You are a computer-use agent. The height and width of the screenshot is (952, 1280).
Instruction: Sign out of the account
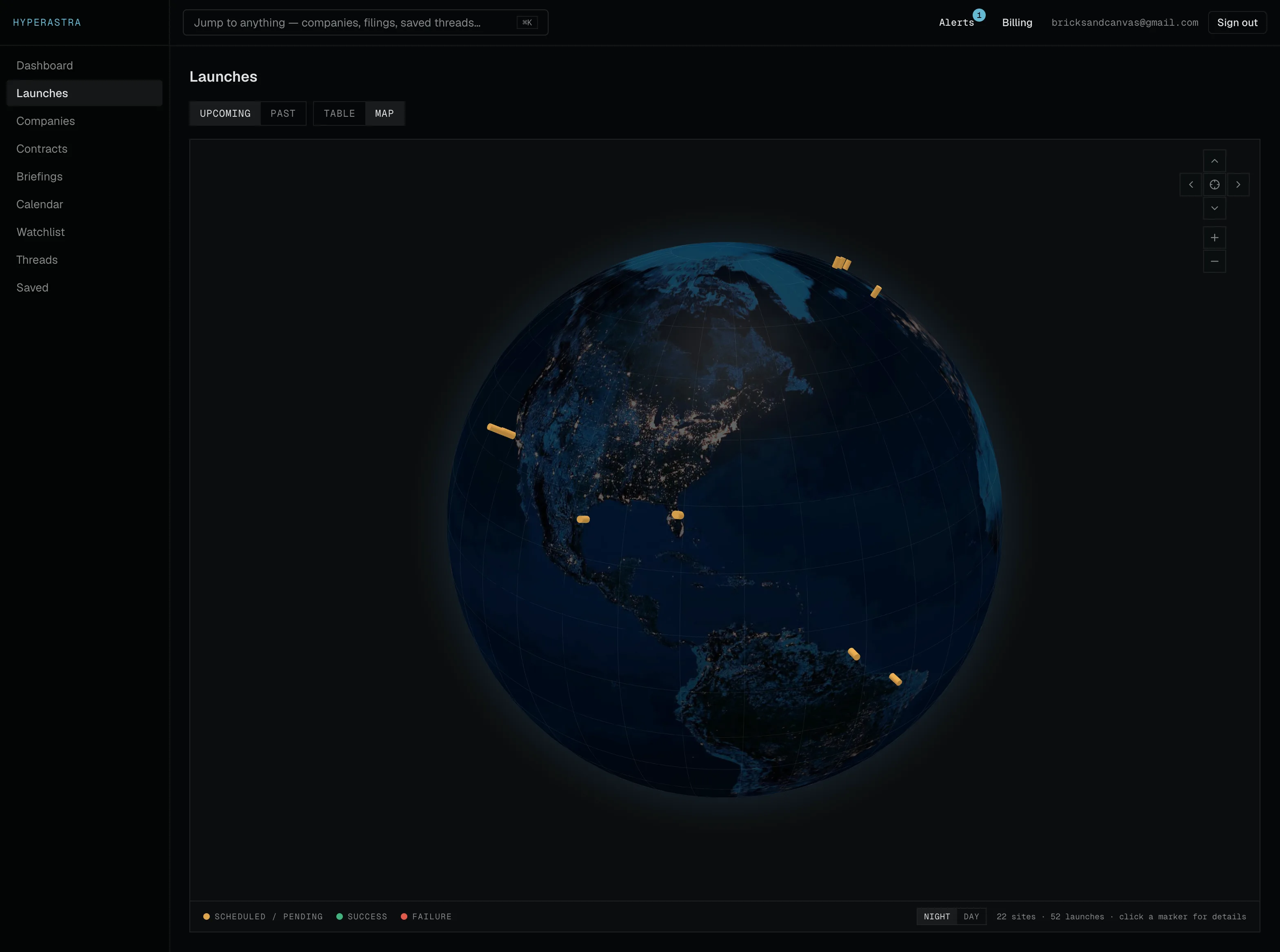pos(1237,22)
